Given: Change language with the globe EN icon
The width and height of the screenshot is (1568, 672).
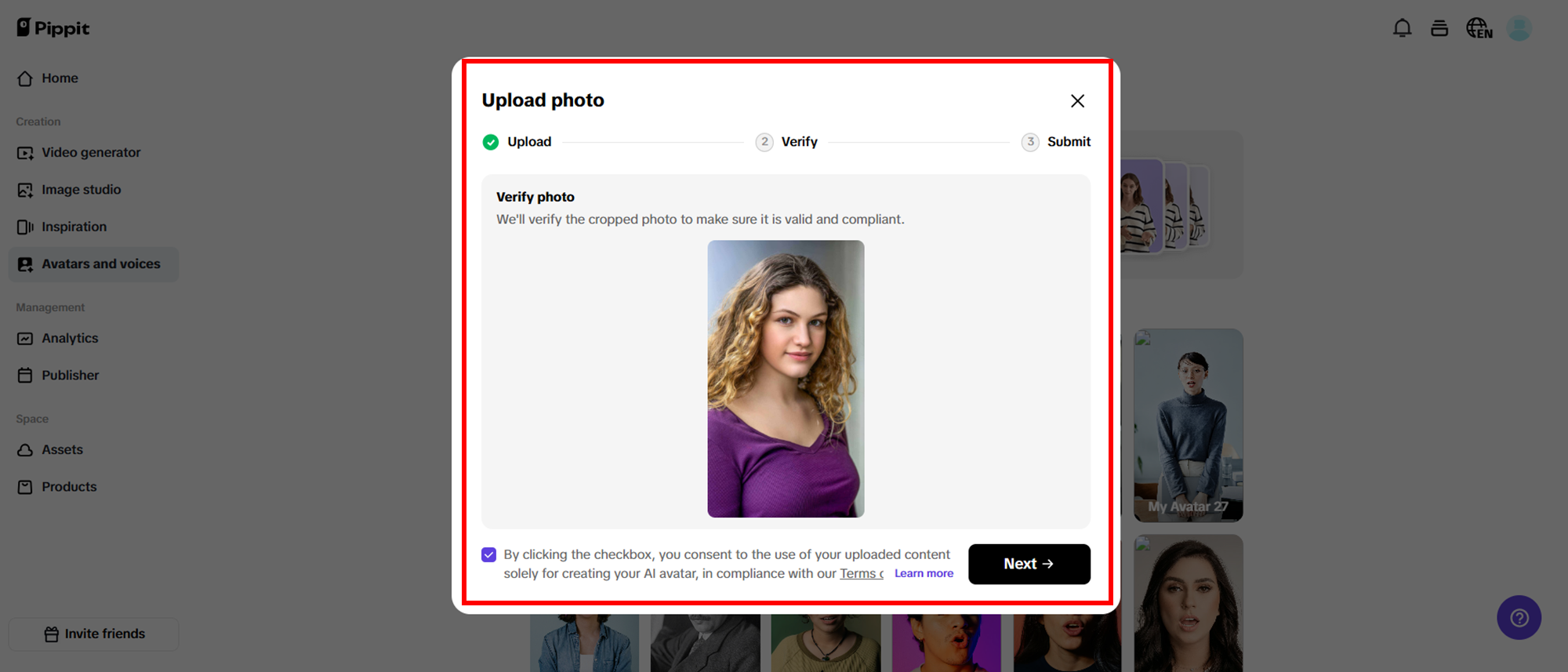Looking at the screenshot, I should [1479, 29].
